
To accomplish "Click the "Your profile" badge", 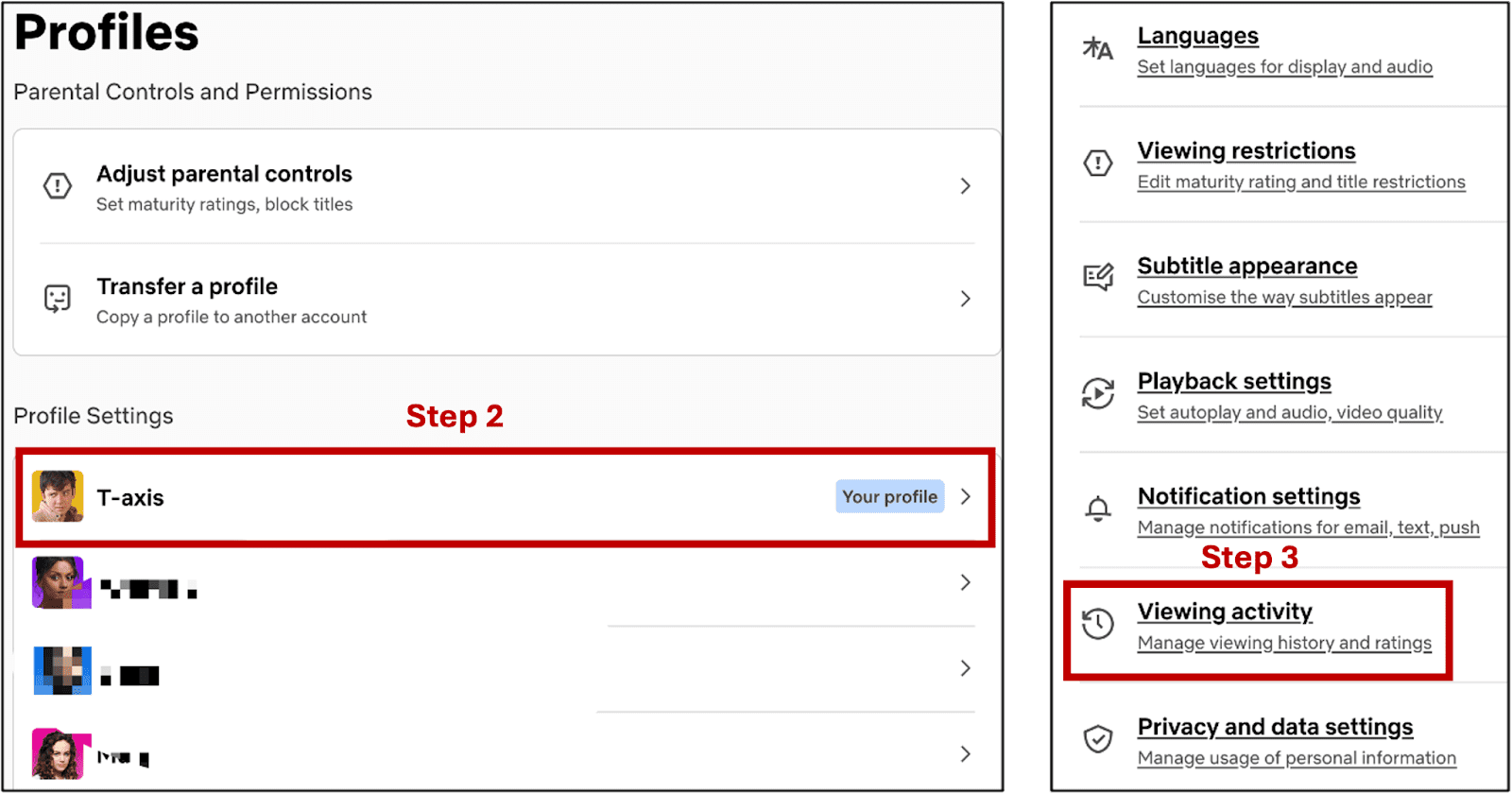I will pyautogui.click(x=889, y=497).
